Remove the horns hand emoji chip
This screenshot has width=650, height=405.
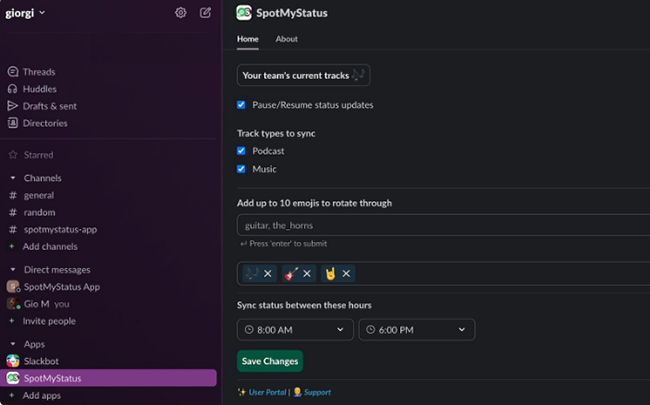[x=346, y=273]
